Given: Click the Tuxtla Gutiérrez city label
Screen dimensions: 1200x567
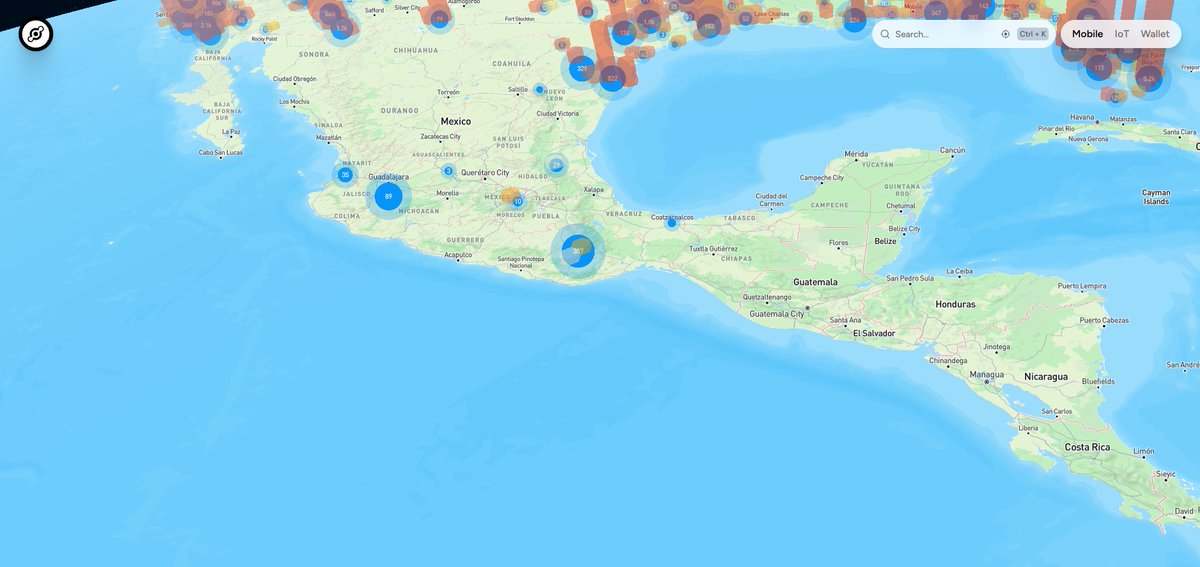Looking at the screenshot, I should tap(713, 248).
